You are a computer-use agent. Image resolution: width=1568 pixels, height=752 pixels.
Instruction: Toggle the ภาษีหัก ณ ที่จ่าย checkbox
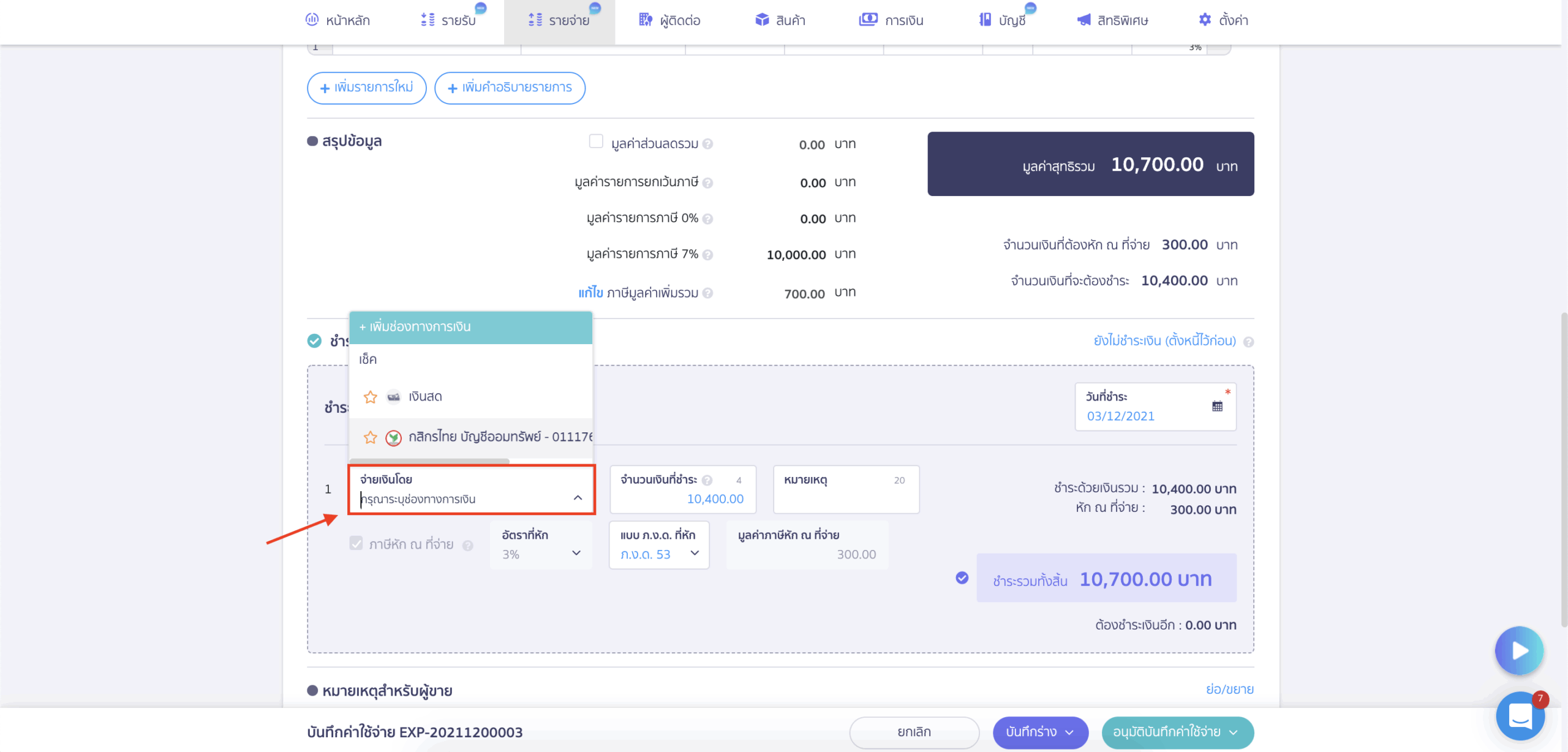click(356, 543)
